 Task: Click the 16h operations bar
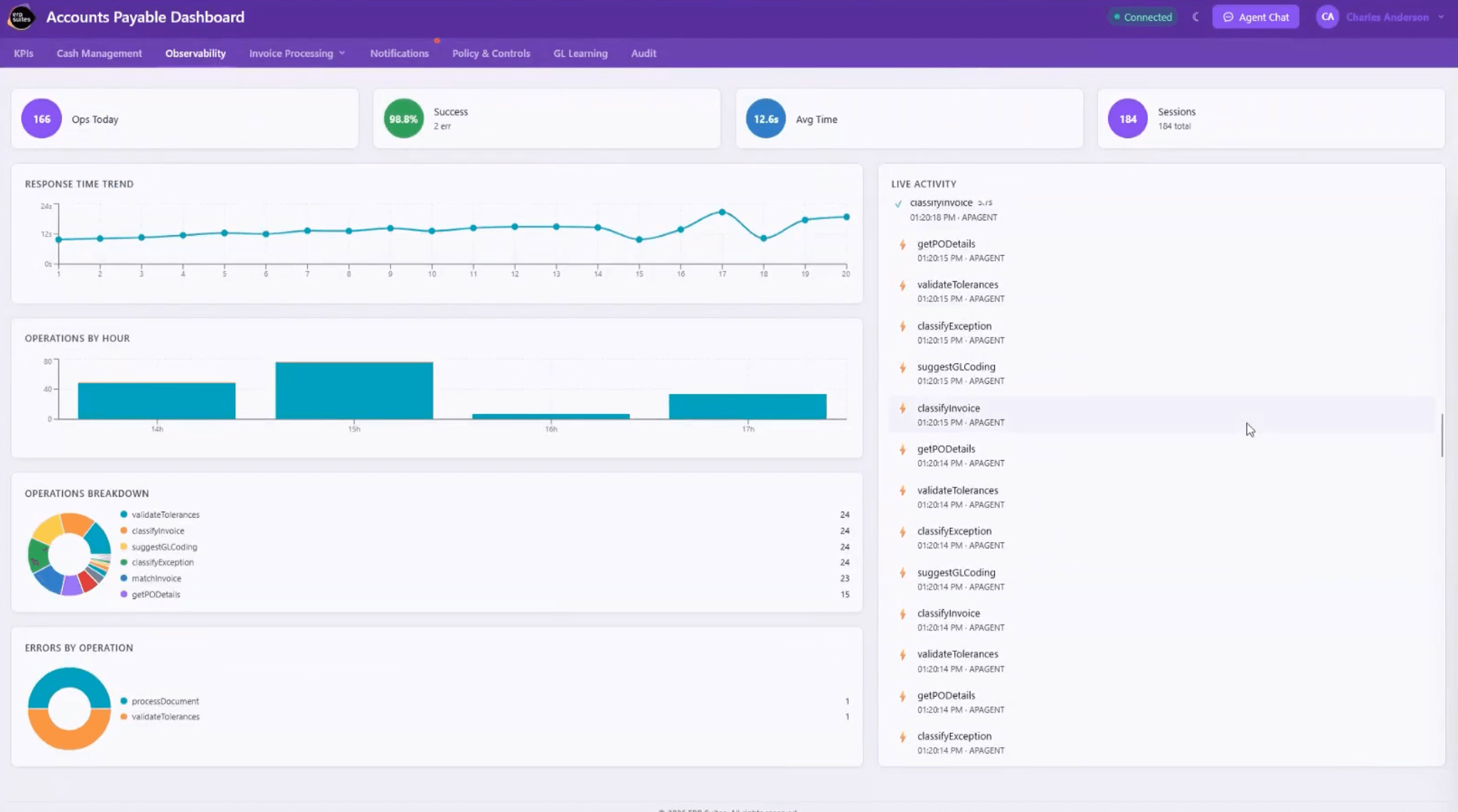[x=551, y=416]
